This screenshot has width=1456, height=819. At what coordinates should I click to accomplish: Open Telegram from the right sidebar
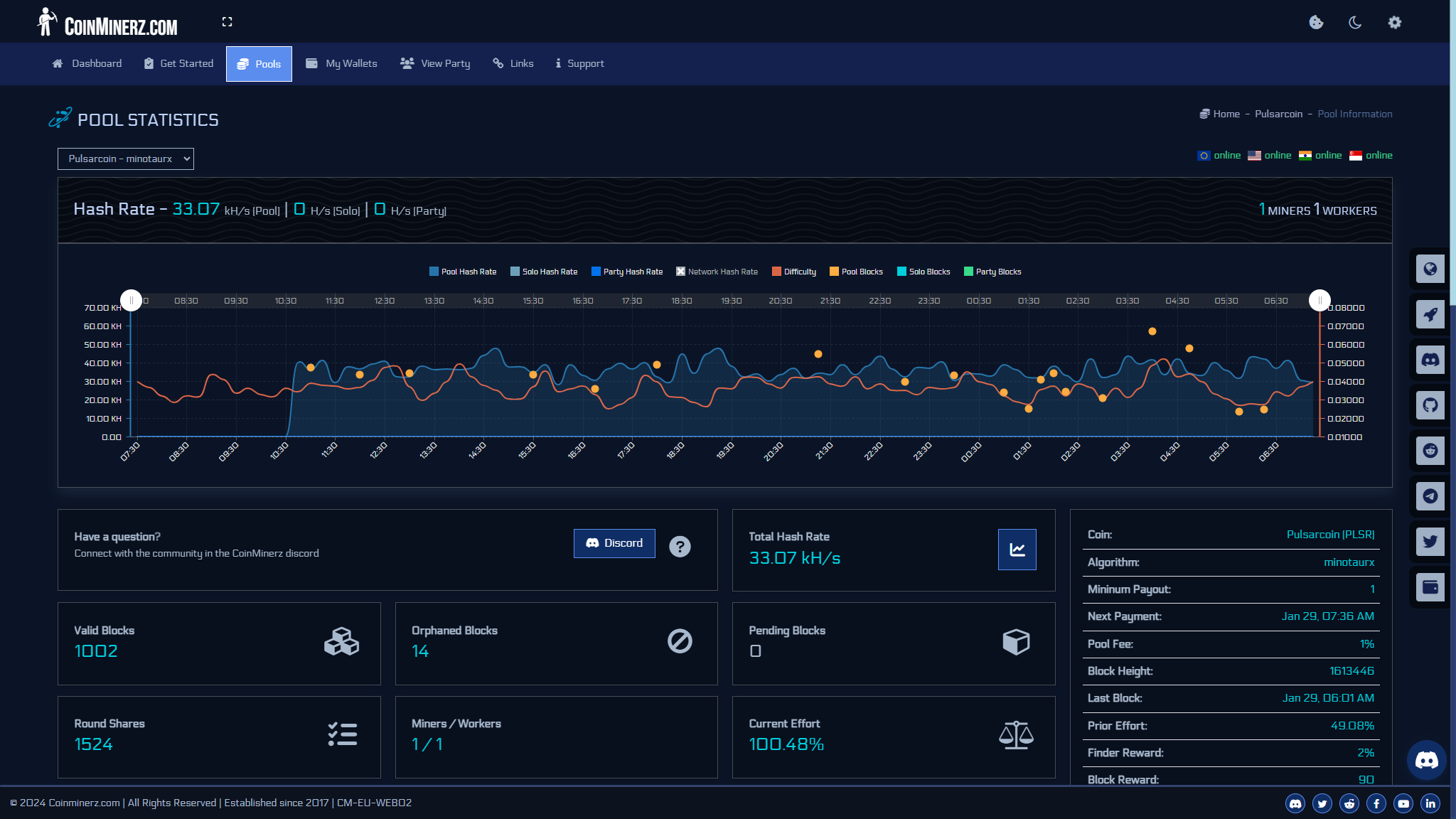tap(1430, 496)
